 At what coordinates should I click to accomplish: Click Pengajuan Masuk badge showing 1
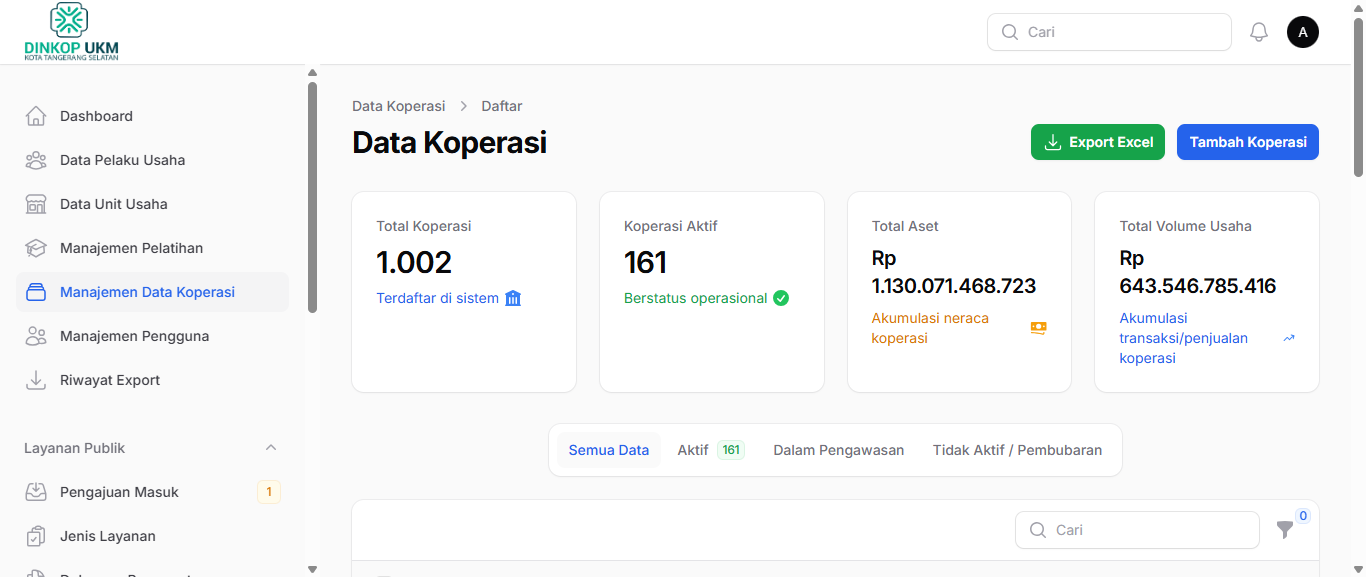(269, 492)
